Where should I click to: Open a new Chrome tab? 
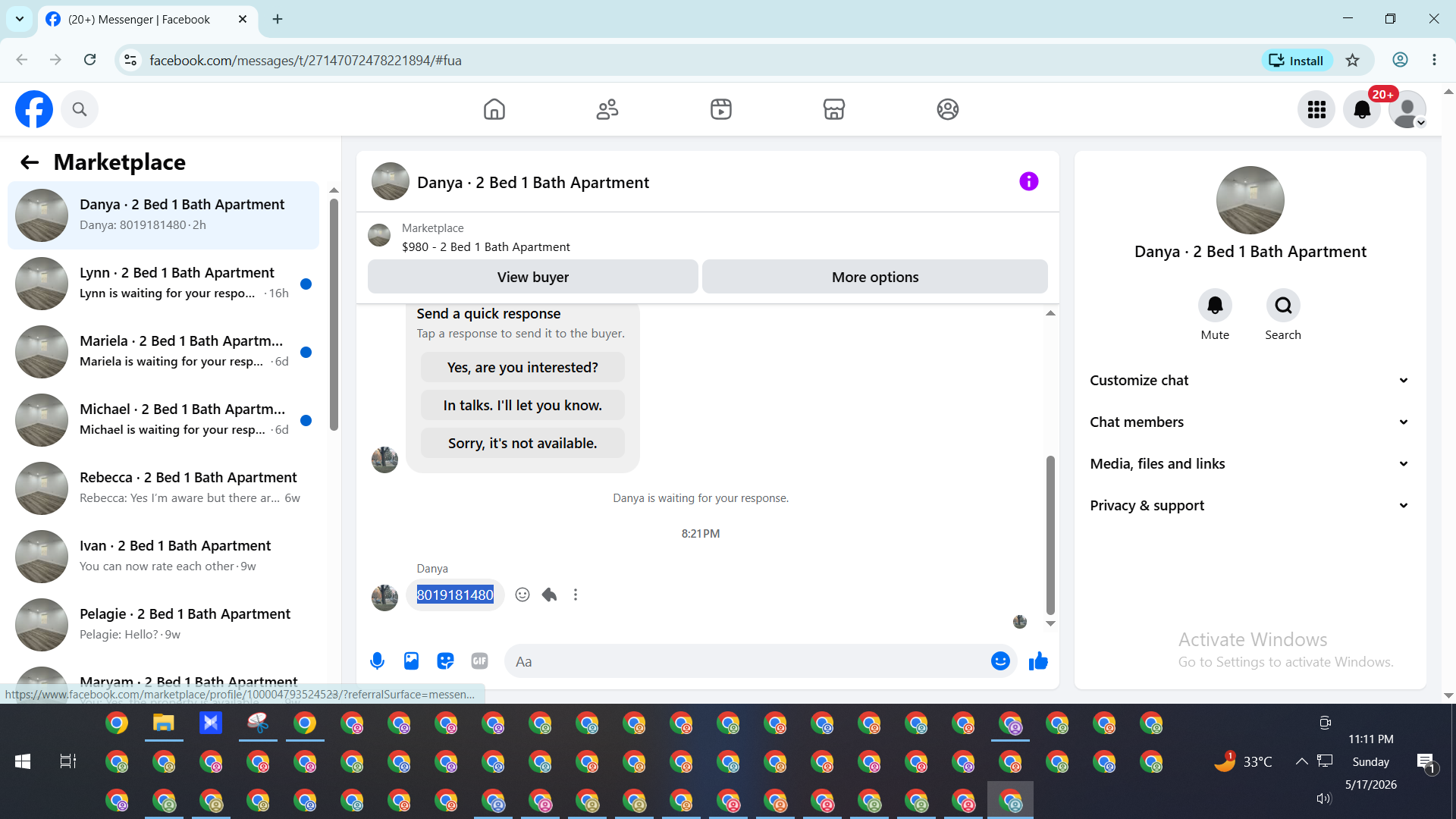coord(278,19)
